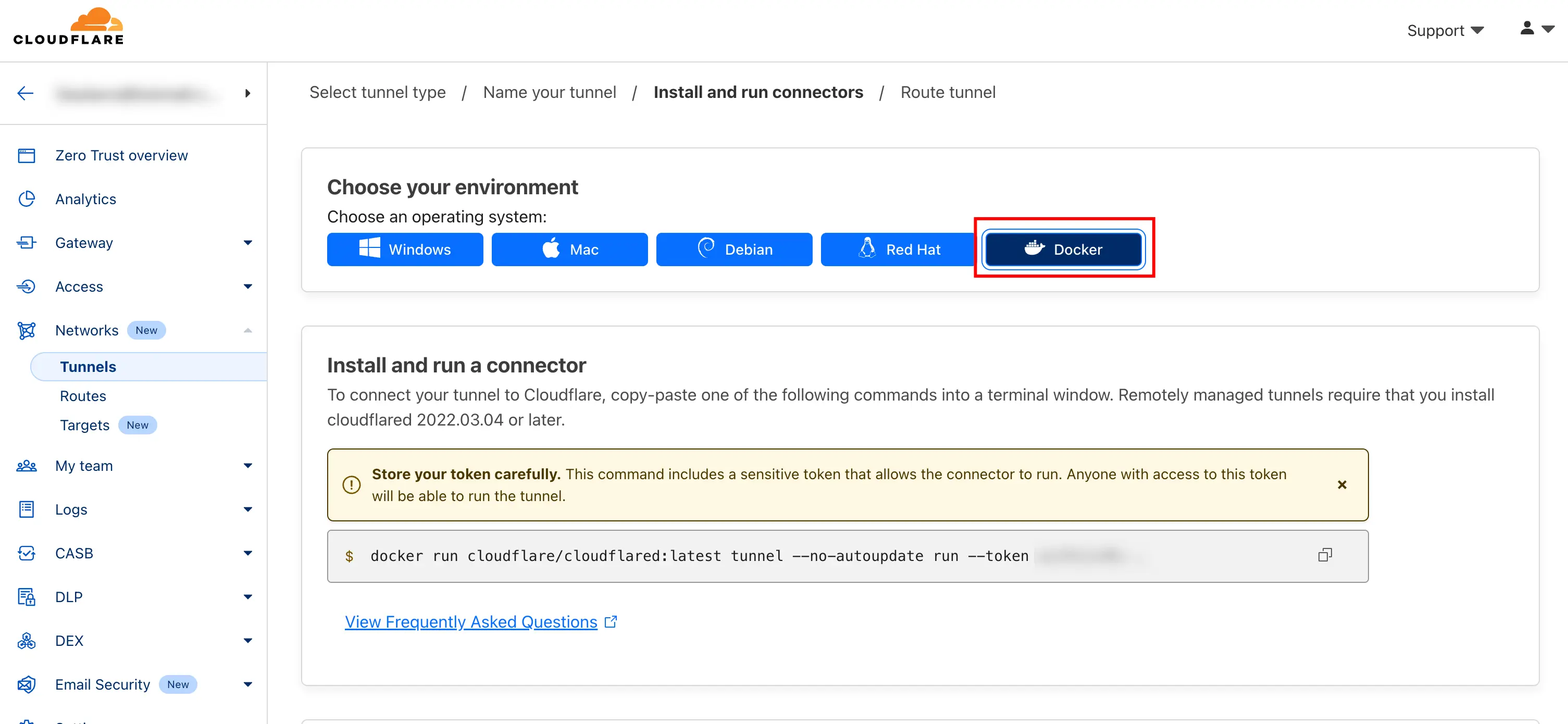This screenshot has width=1568, height=724.
Task: Pick the Red Hat button
Action: (898, 249)
